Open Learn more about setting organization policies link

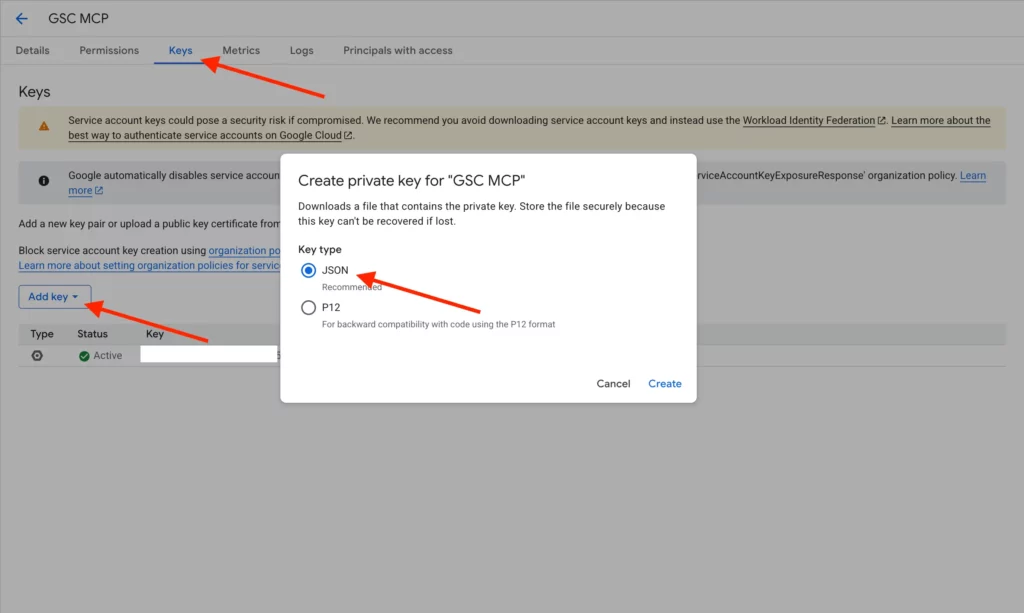(x=149, y=266)
